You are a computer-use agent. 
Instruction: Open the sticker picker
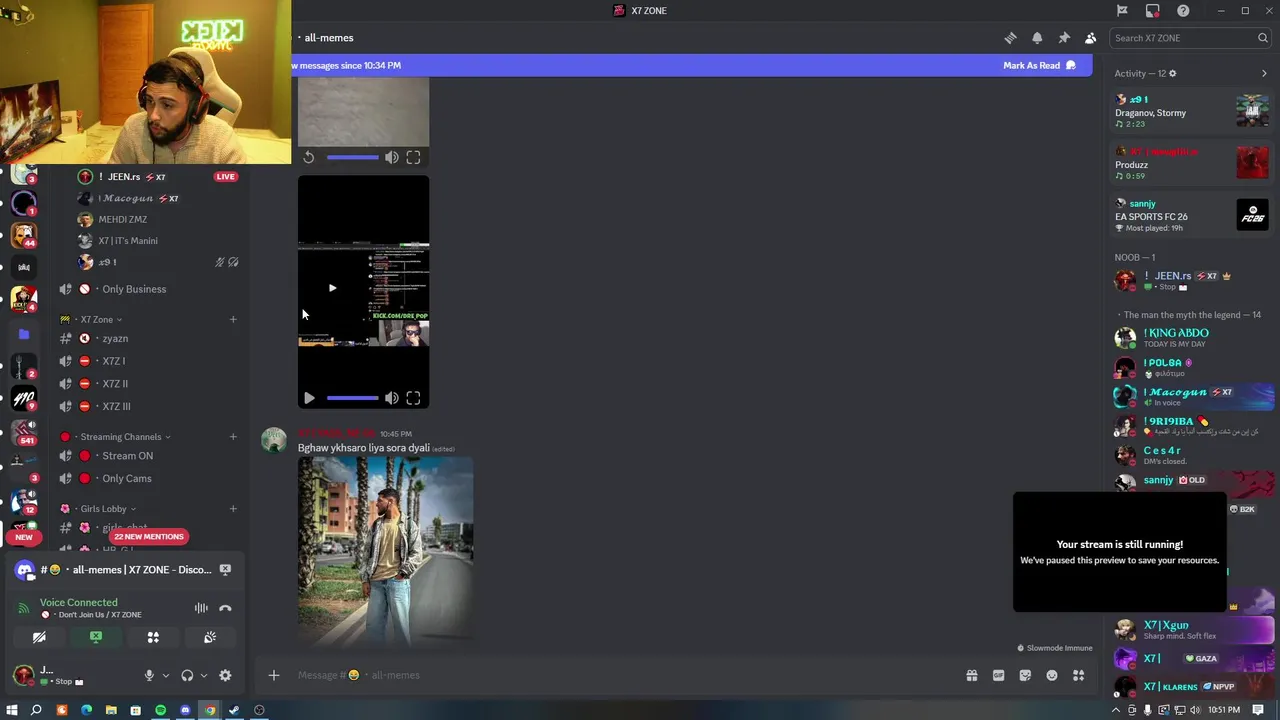coord(1025,675)
